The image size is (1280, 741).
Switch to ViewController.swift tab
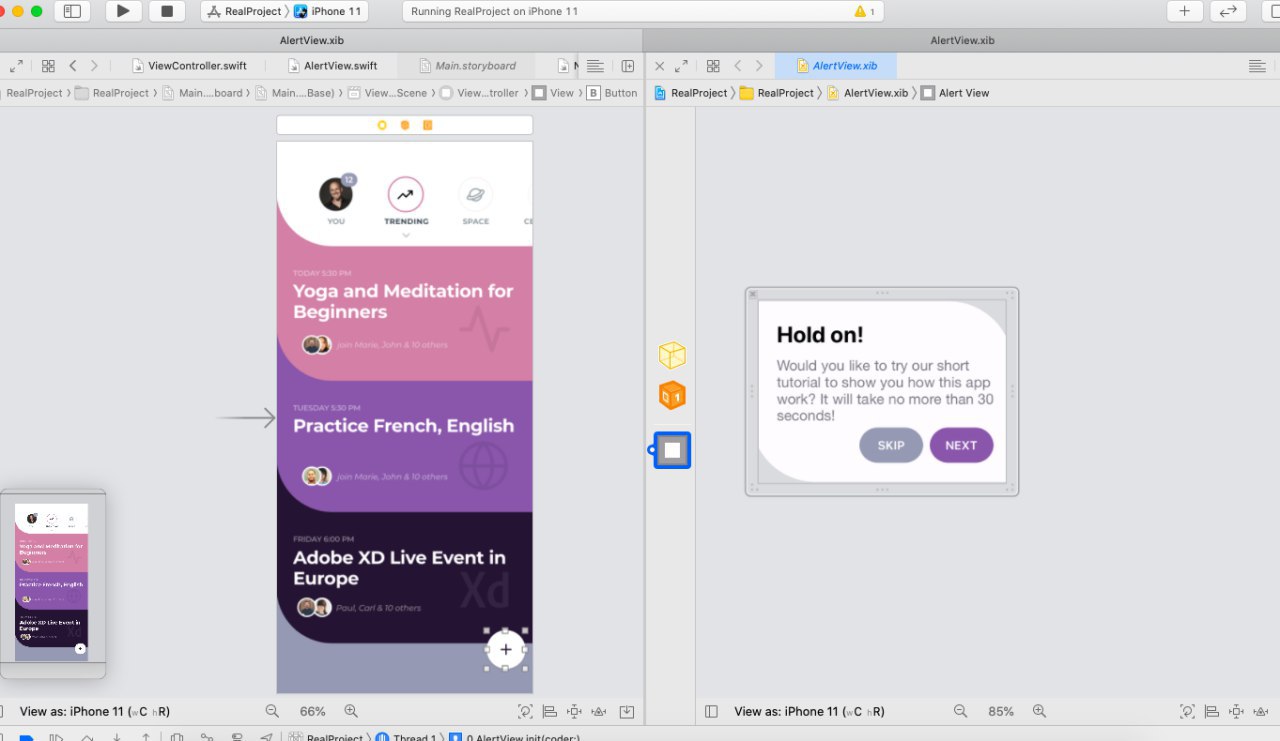click(190, 66)
